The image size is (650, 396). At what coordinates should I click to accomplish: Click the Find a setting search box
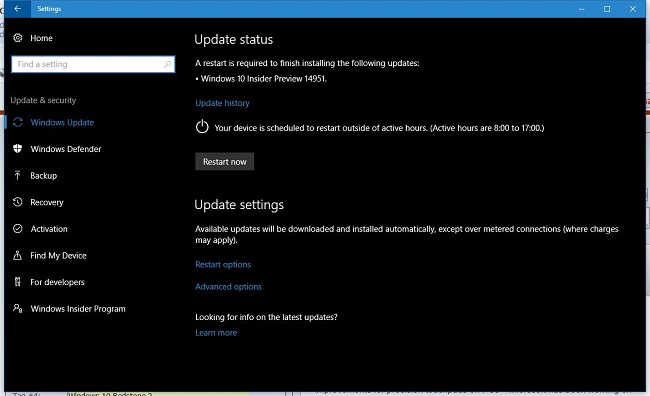93,64
